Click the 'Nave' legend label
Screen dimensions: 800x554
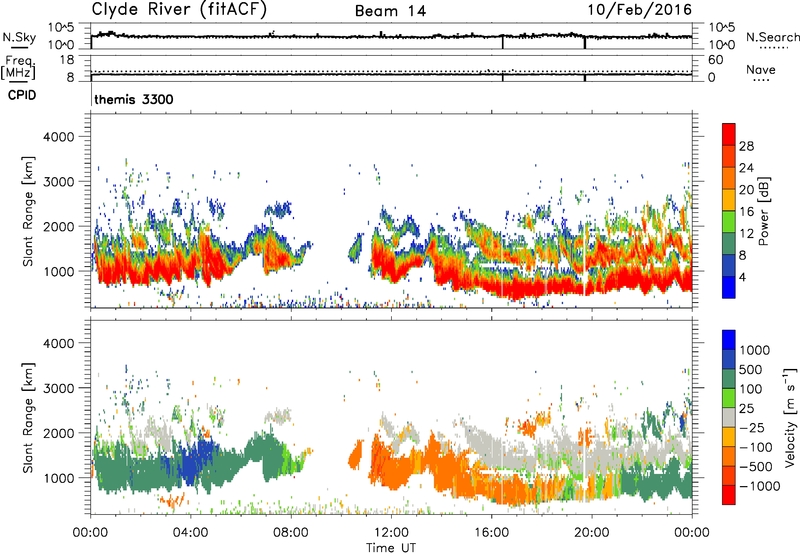coord(761,70)
